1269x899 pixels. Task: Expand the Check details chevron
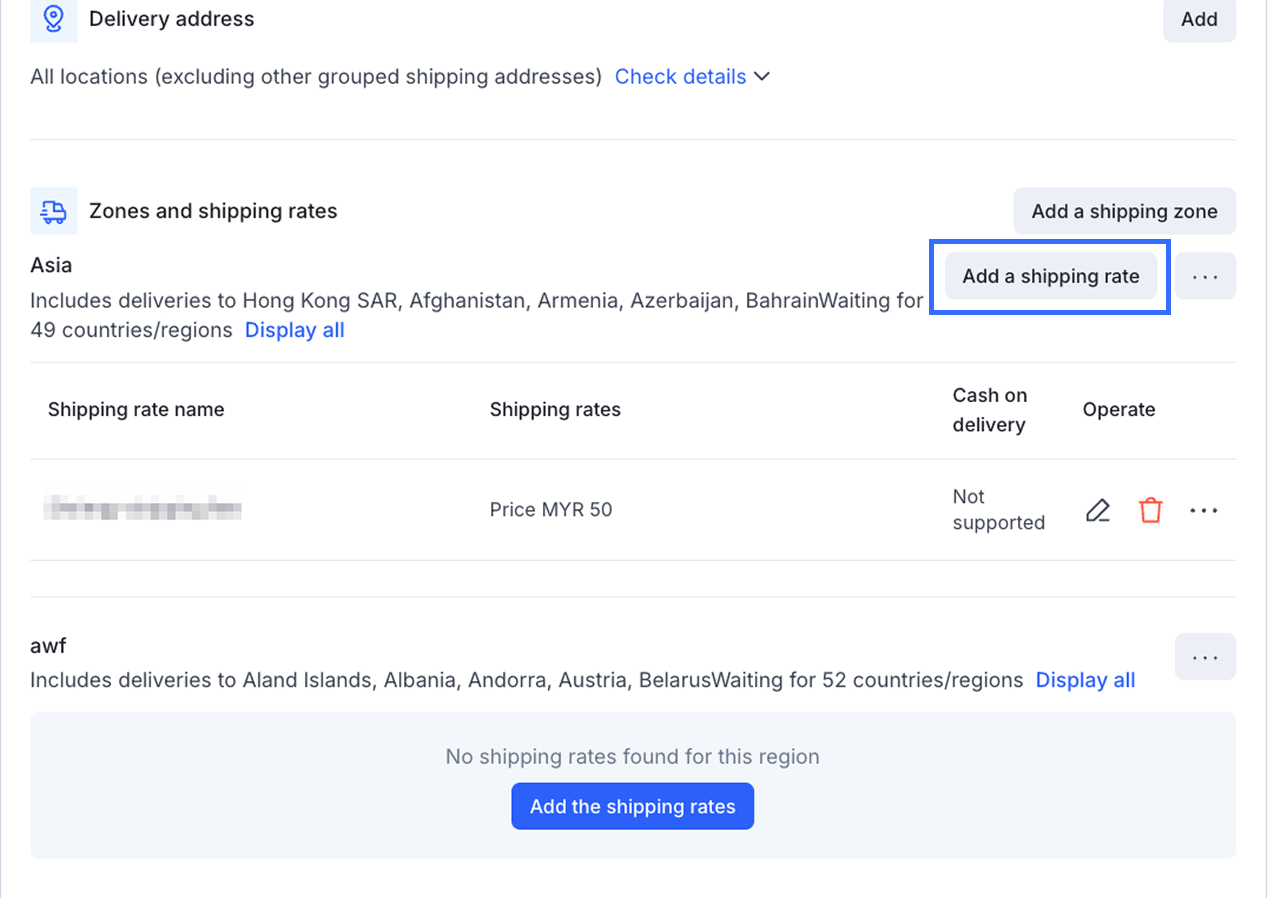tap(762, 77)
